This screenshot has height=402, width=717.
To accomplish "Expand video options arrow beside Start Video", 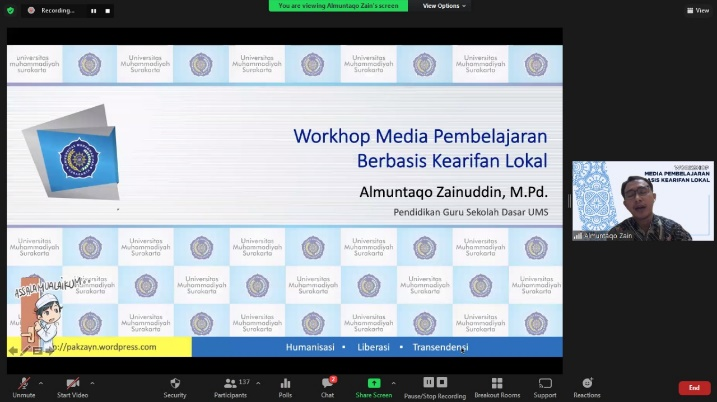I will click(92, 383).
